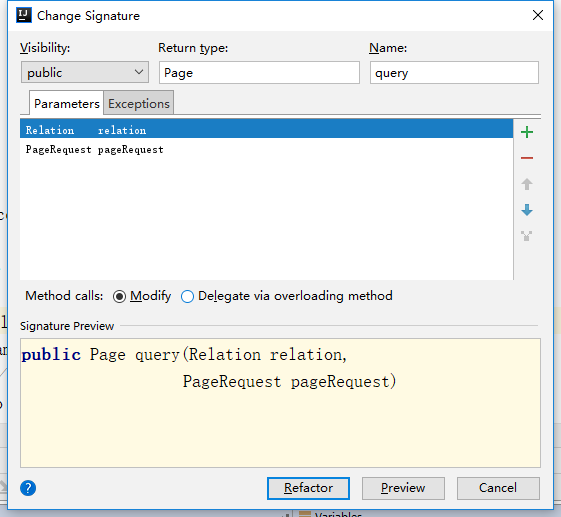Click inside the Signature Preview text area
This screenshot has width=561, height=517.
pos(280,403)
